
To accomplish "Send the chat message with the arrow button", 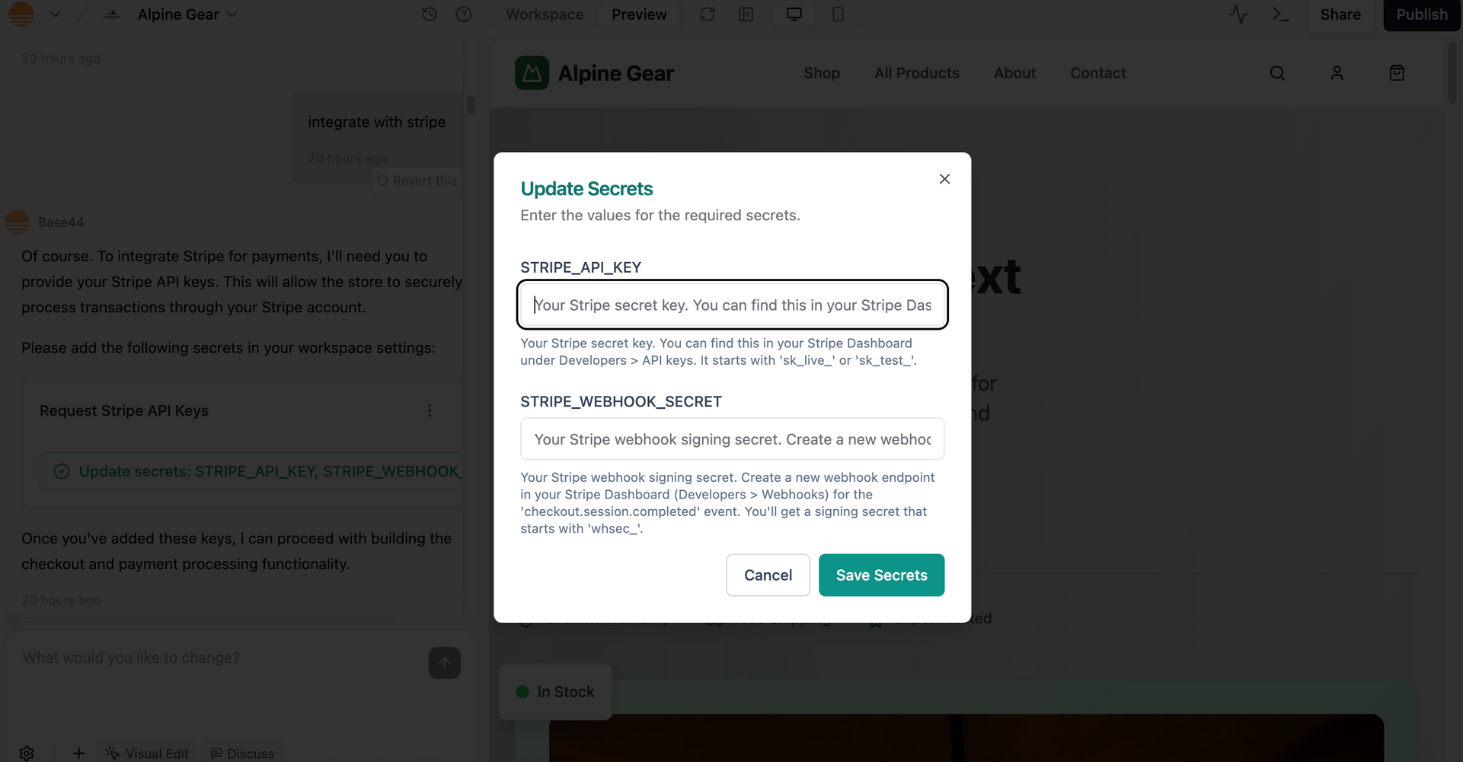I will pyautogui.click(x=445, y=663).
